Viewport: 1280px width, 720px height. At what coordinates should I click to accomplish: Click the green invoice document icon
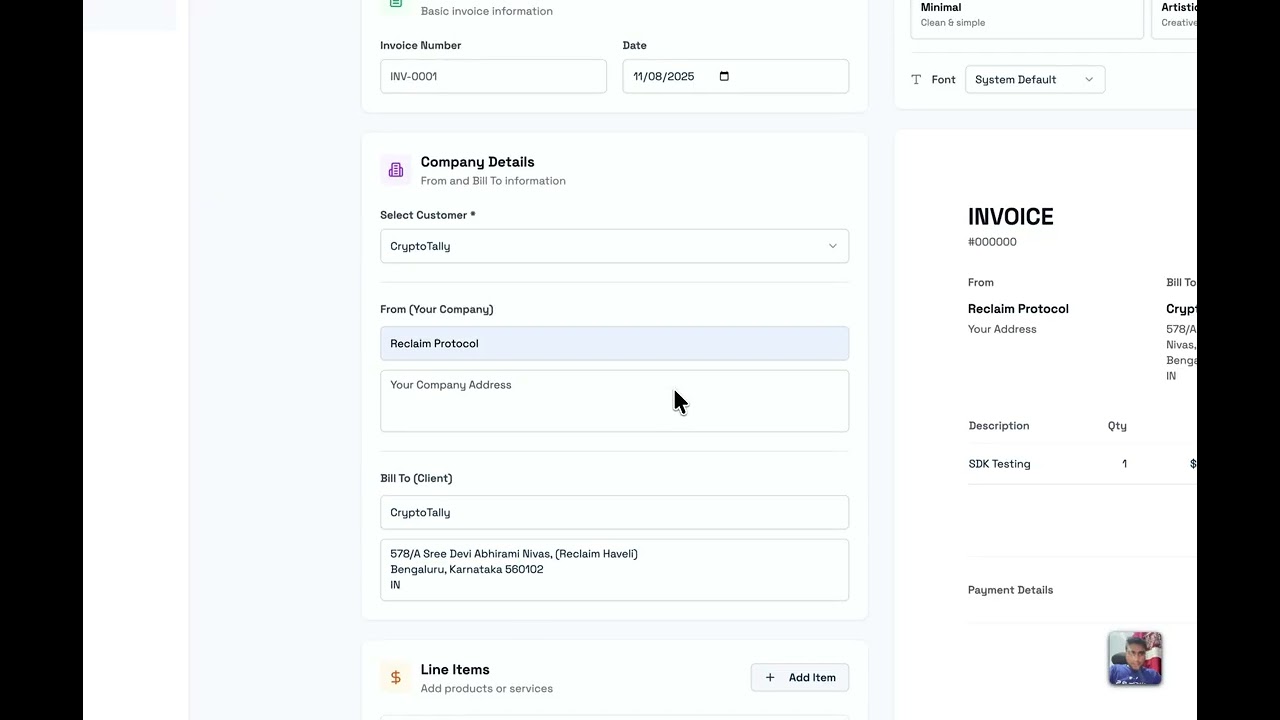click(396, 5)
